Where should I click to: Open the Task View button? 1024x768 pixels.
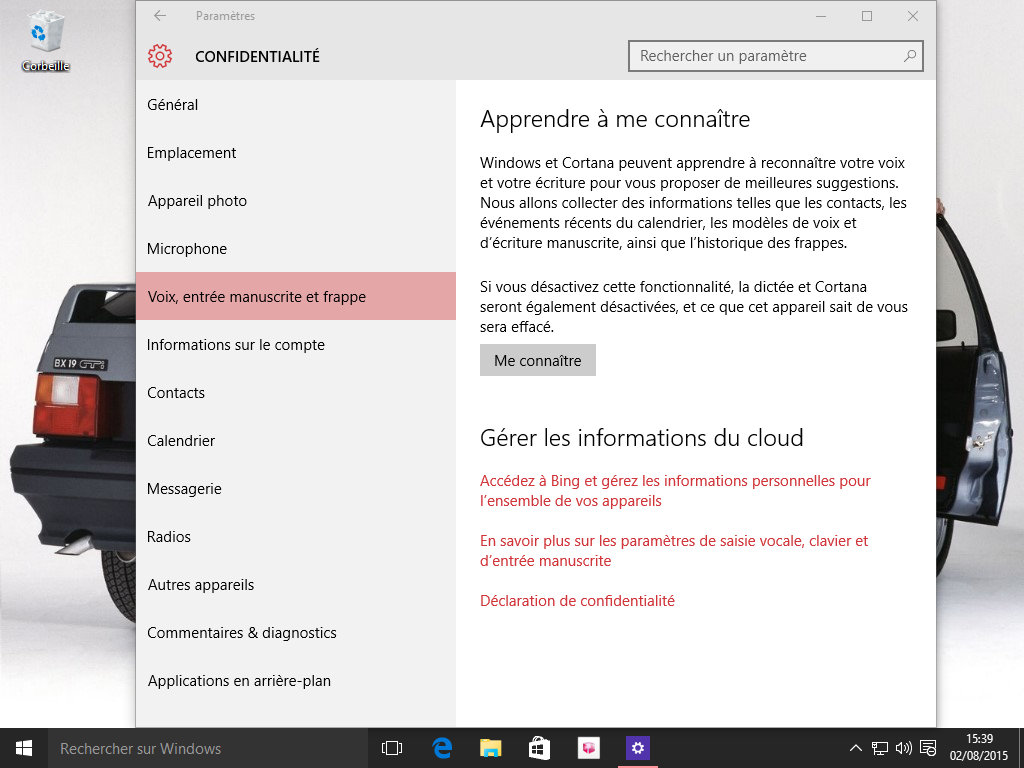(x=392, y=748)
